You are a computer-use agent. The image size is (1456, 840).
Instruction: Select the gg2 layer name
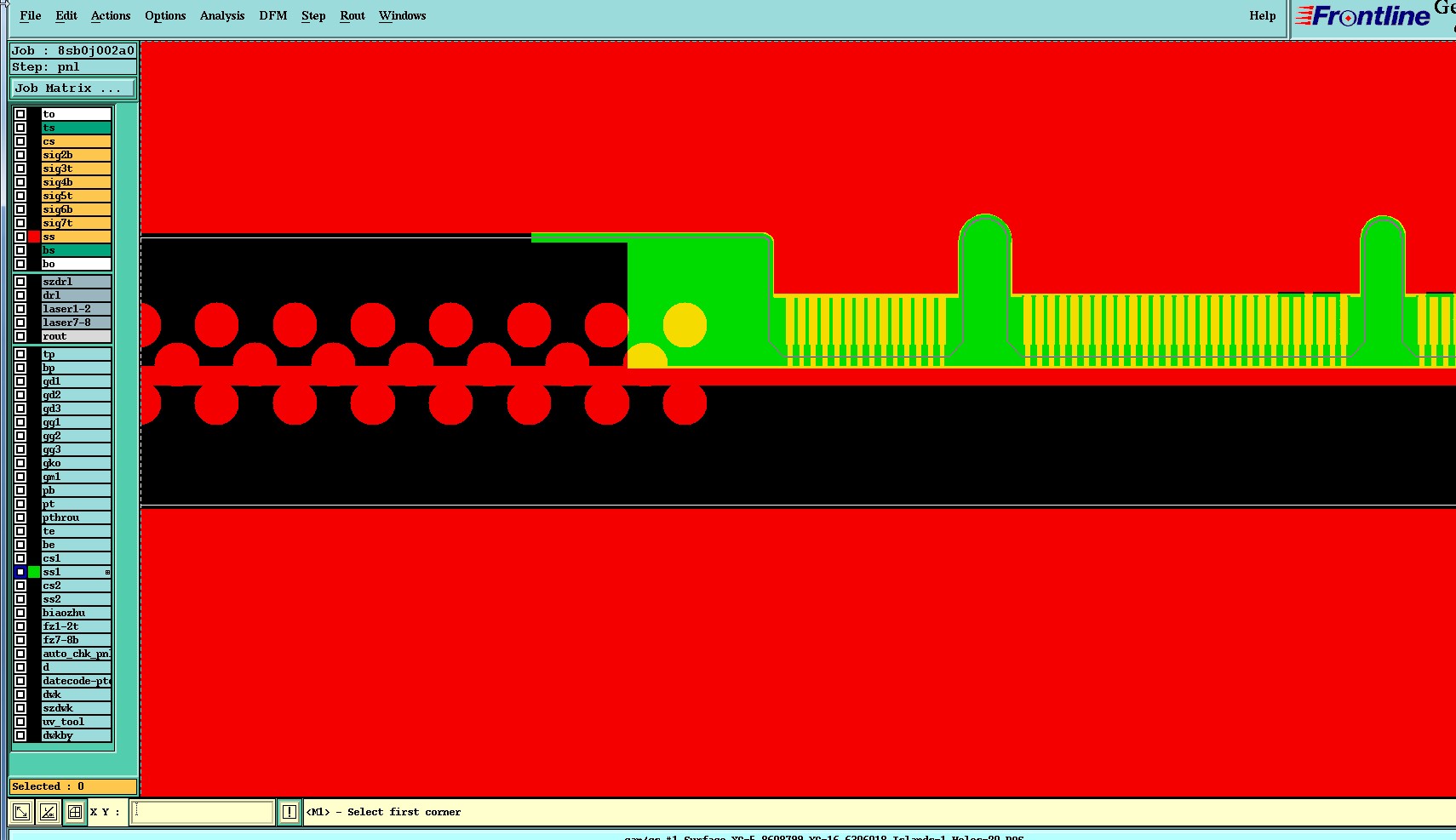click(x=77, y=436)
